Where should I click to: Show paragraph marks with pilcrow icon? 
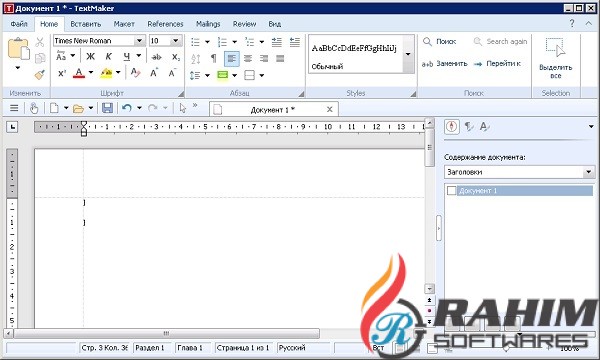coord(214,58)
